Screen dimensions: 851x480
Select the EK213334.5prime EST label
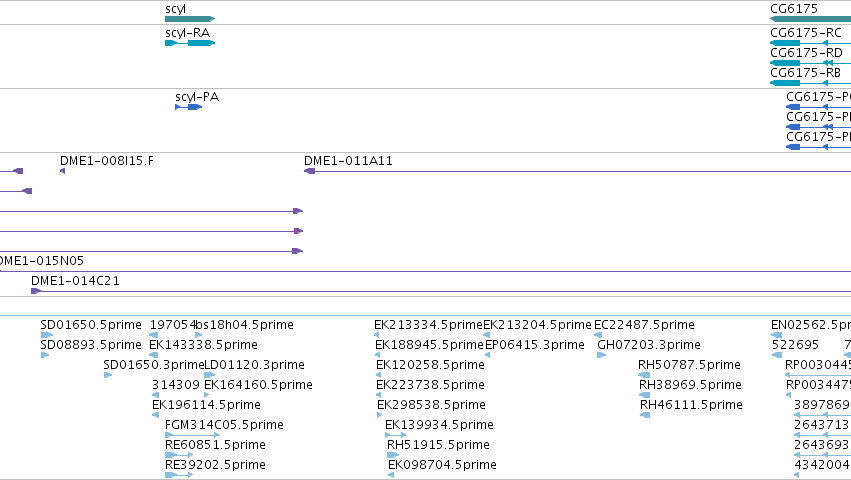(428, 325)
